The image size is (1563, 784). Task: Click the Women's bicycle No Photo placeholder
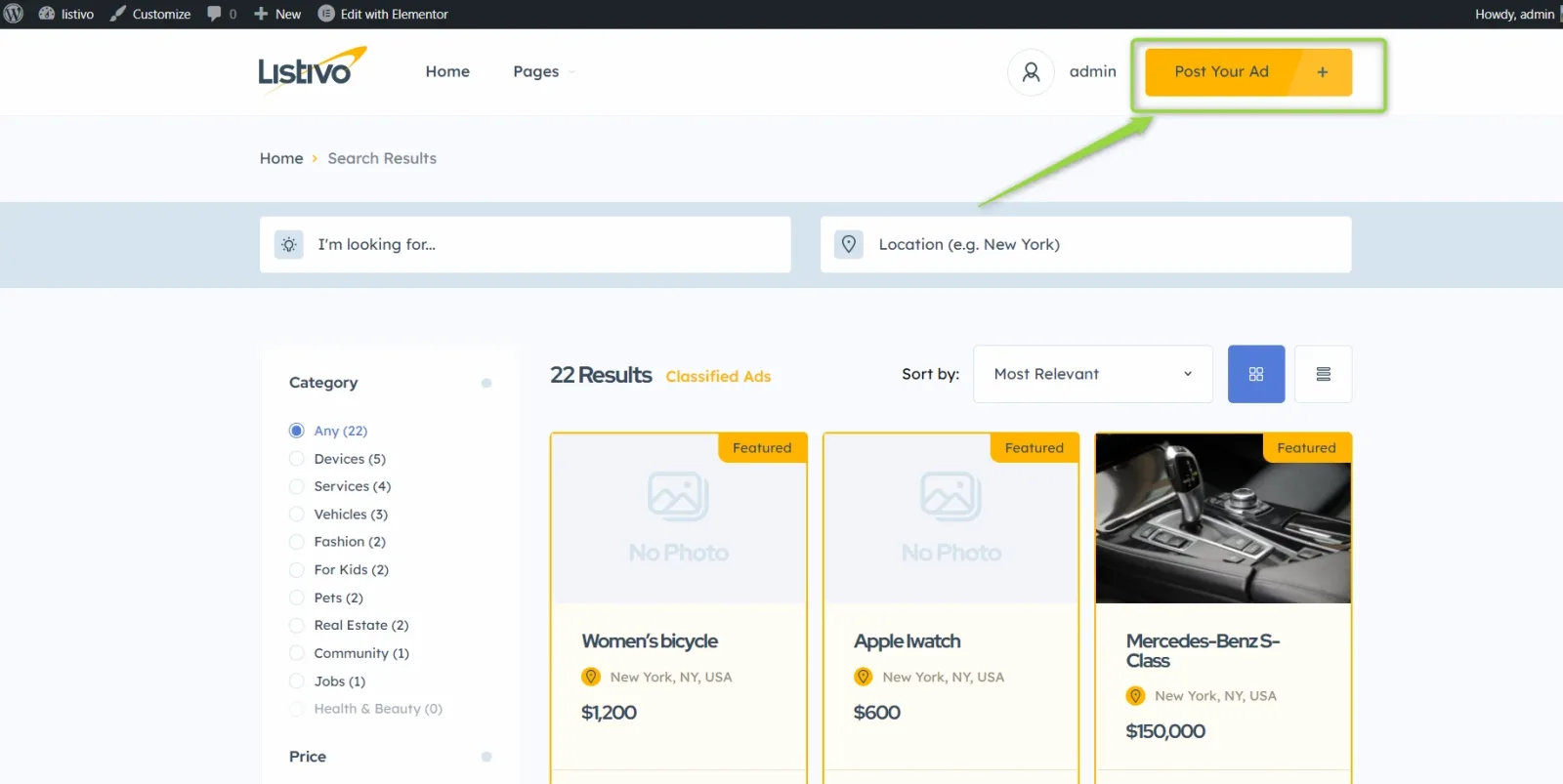(x=679, y=519)
